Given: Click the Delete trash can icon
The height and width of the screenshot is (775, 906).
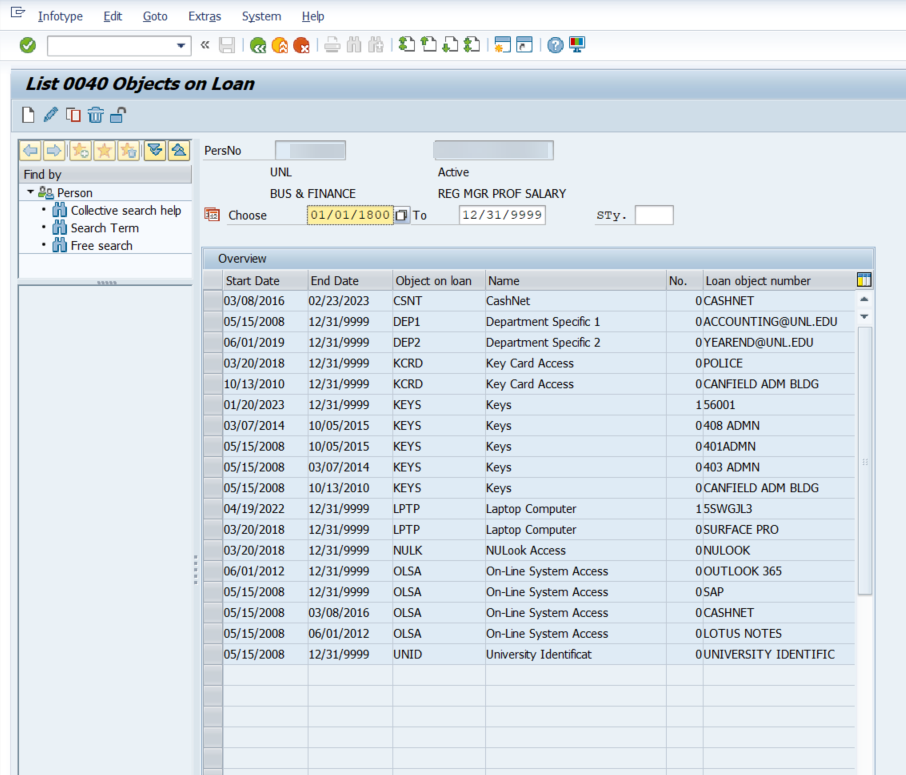Looking at the screenshot, I should point(95,115).
